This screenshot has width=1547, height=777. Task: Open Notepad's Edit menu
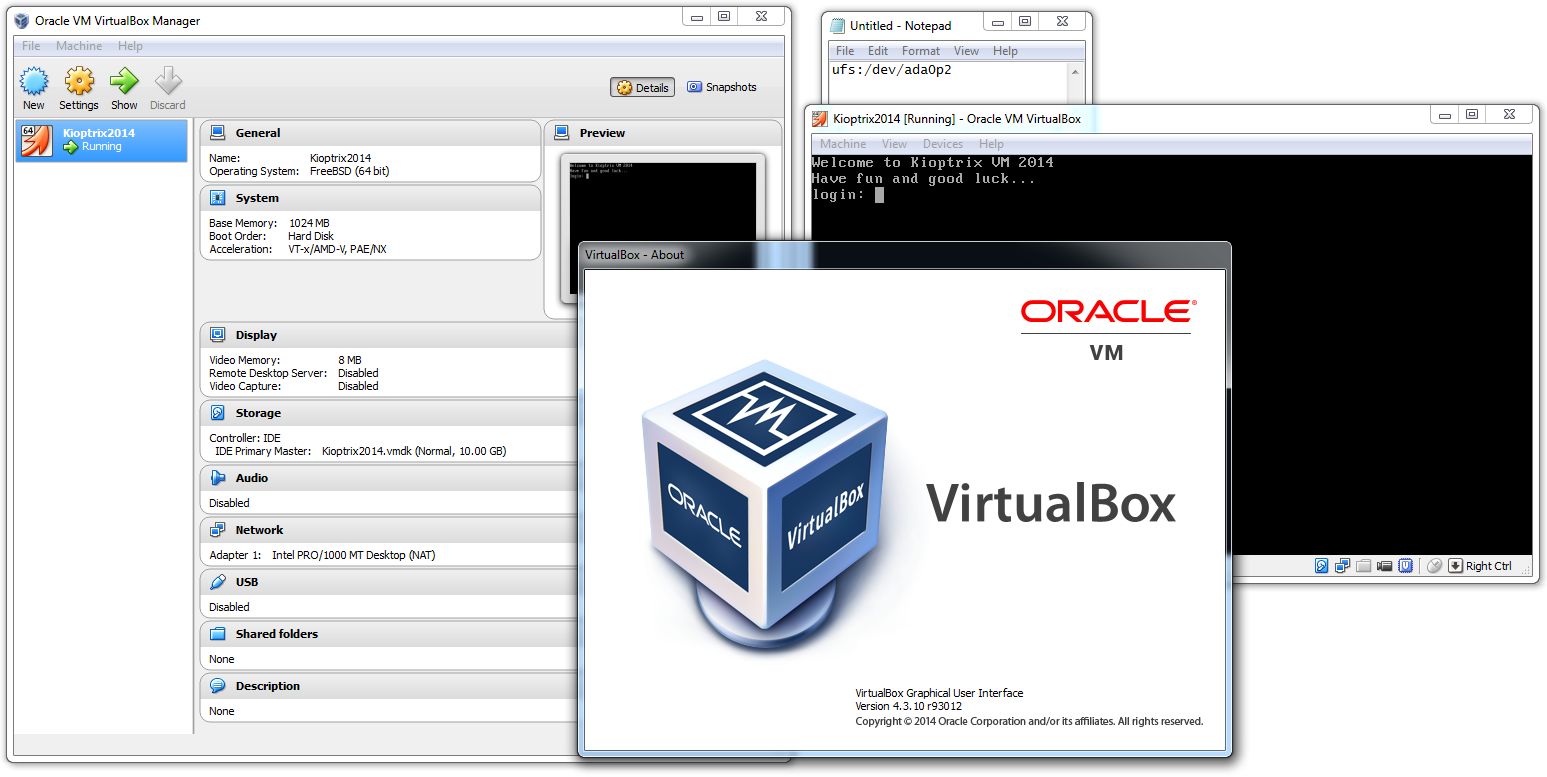click(x=877, y=50)
